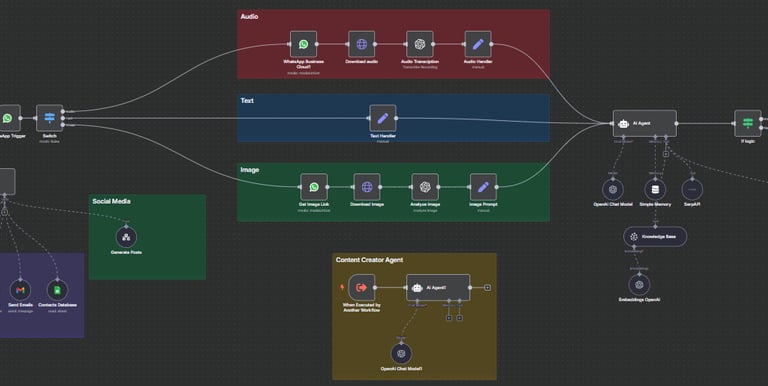The width and height of the screenshot is (768, 386).
Task: Open the Get Image Link WhatsApp node
Action: (314, 187)
